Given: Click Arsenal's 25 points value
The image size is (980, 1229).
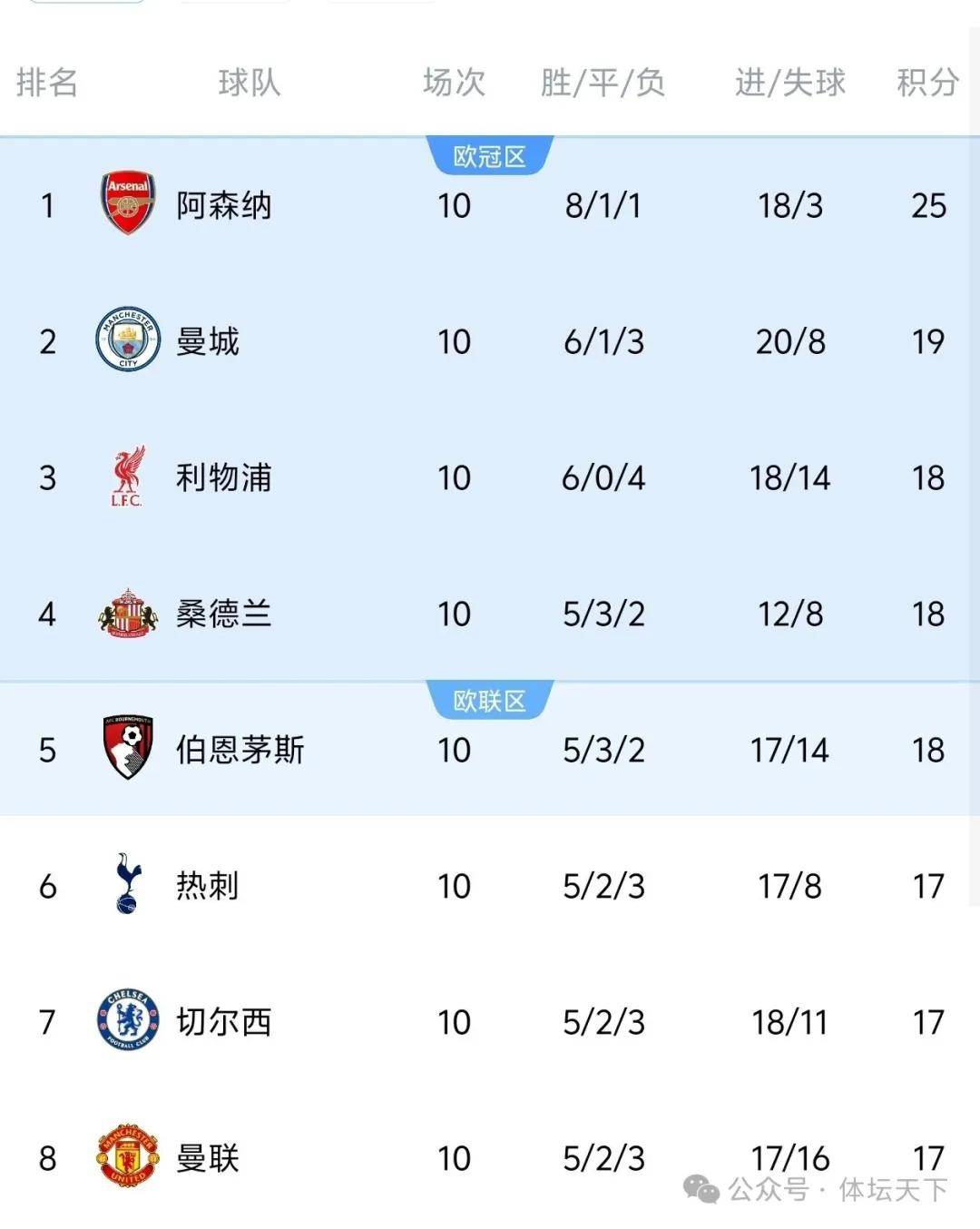Looking at the screenshot, I should [x=928, y=205].
